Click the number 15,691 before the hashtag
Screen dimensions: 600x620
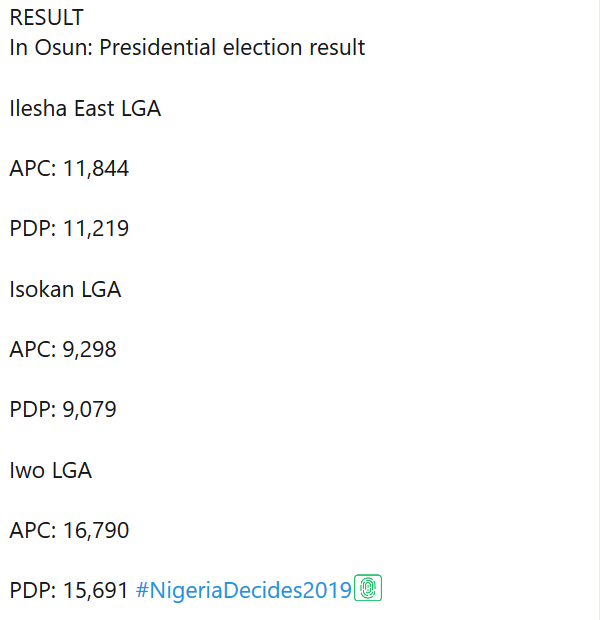click(96, 590)
